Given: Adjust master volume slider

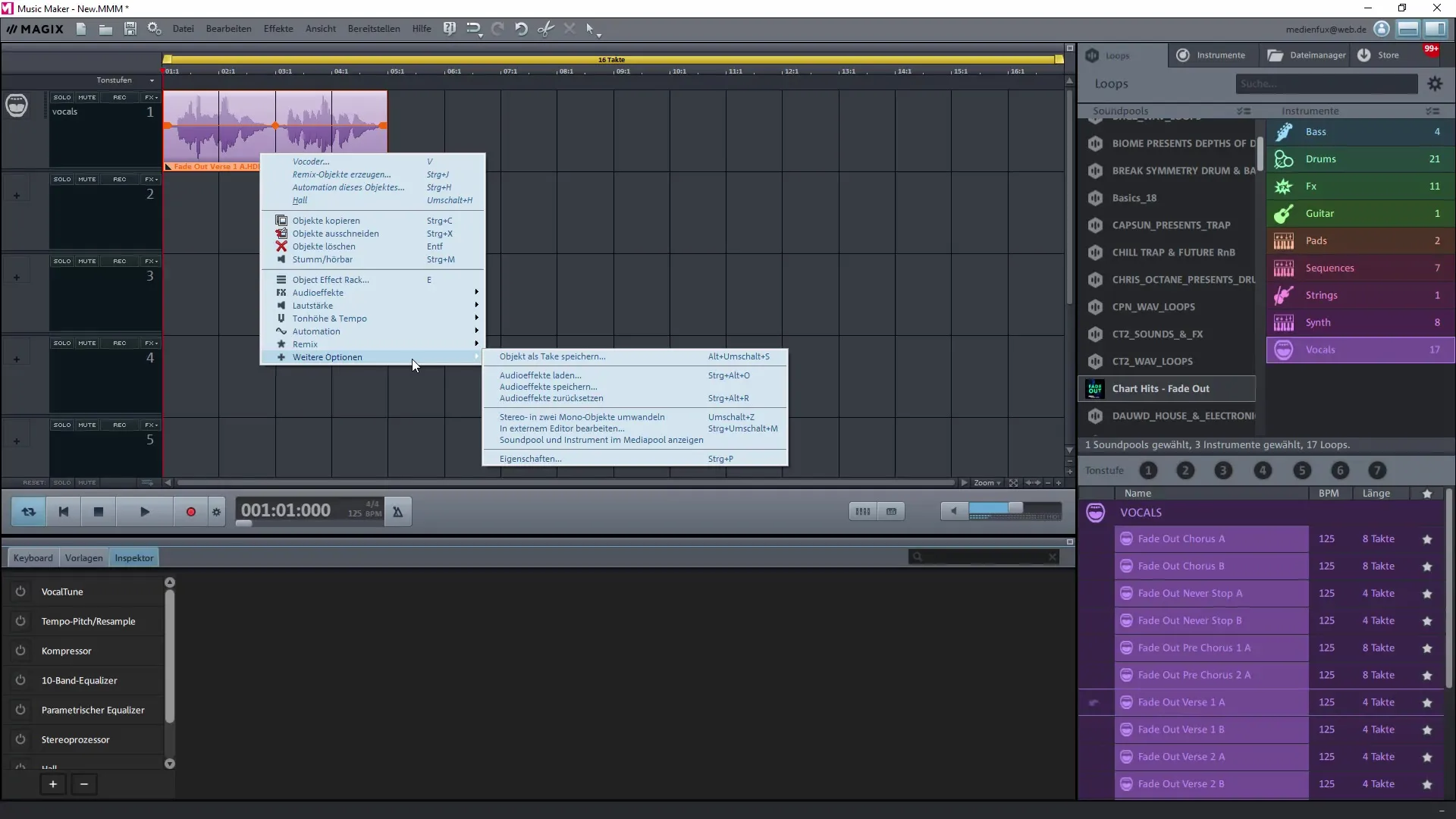Looking at the screenshot, I should [1015, 509].
